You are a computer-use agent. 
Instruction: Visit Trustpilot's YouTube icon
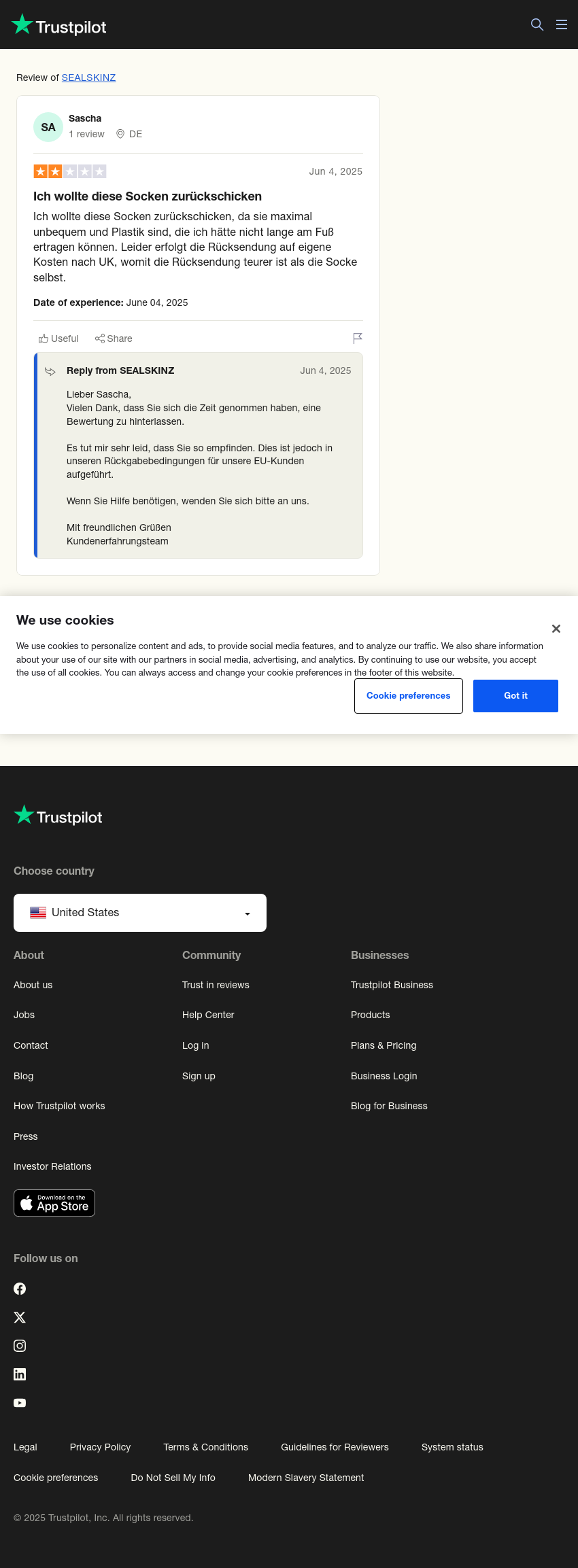[20, 1403]
